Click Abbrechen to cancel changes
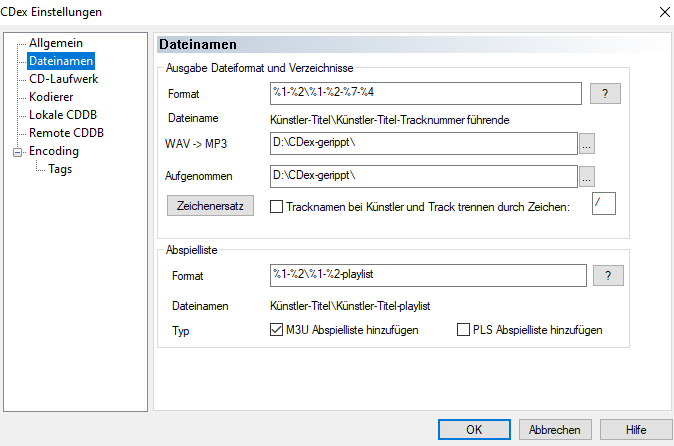The image size is (674, 446). (x=554, y=429)
